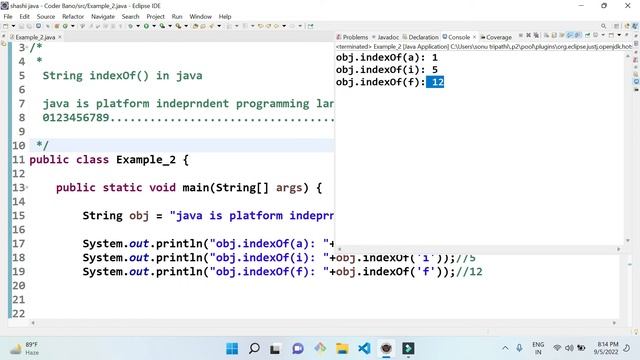Expand the New wizard dropdown arrow
This screenshot has height=360, width=640.
[x=13, y=26]
